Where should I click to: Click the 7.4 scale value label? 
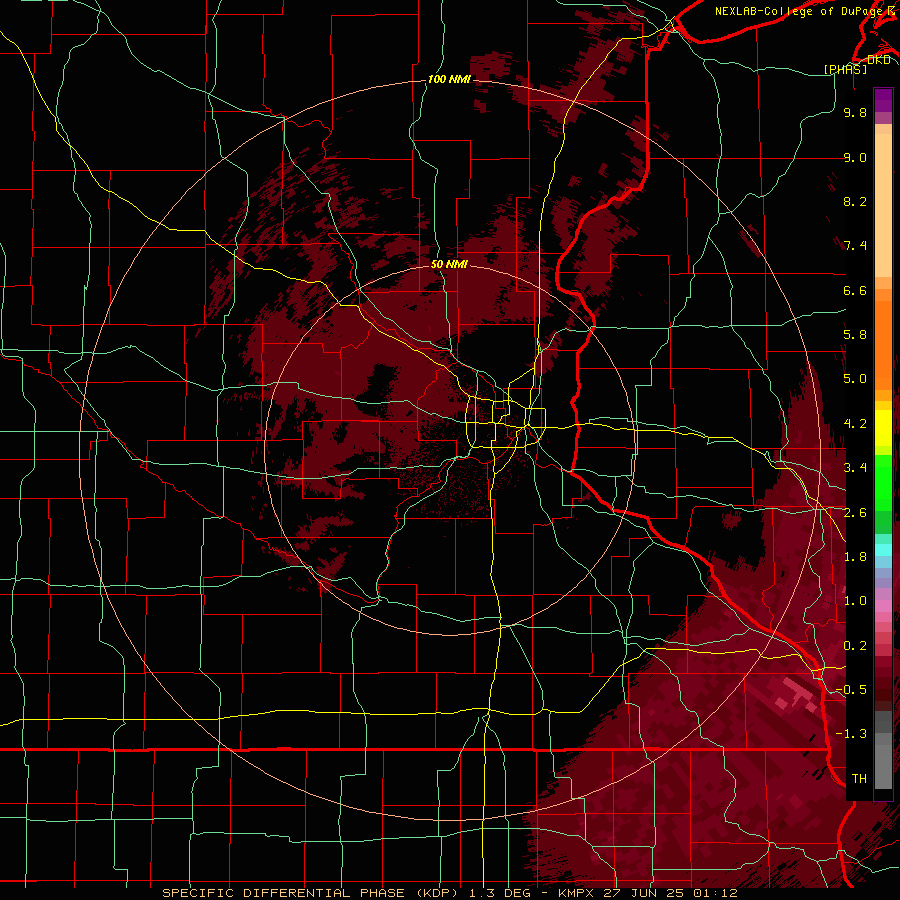855,246
